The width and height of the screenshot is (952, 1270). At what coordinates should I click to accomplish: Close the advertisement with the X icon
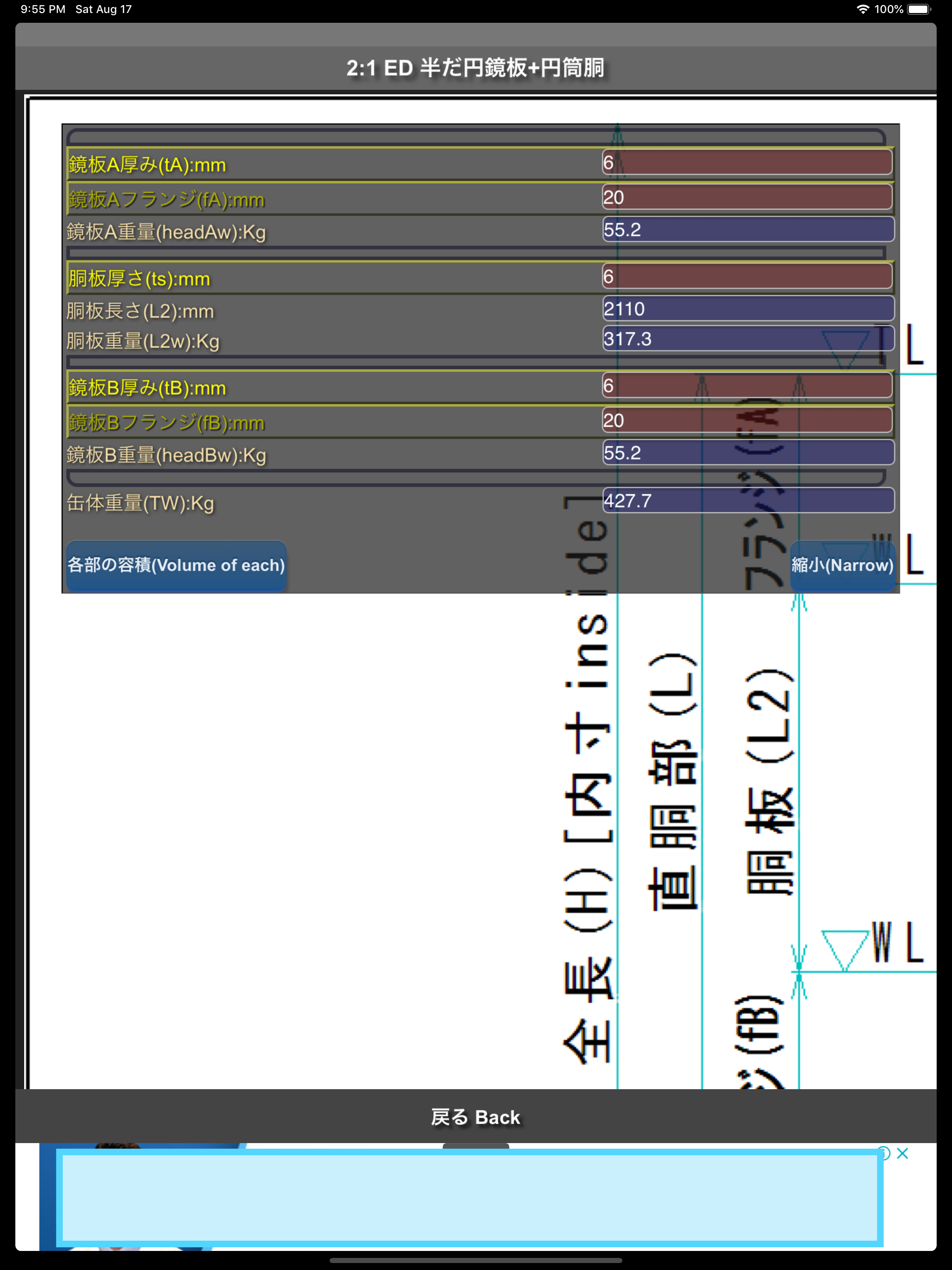(x=903, y=1153)
